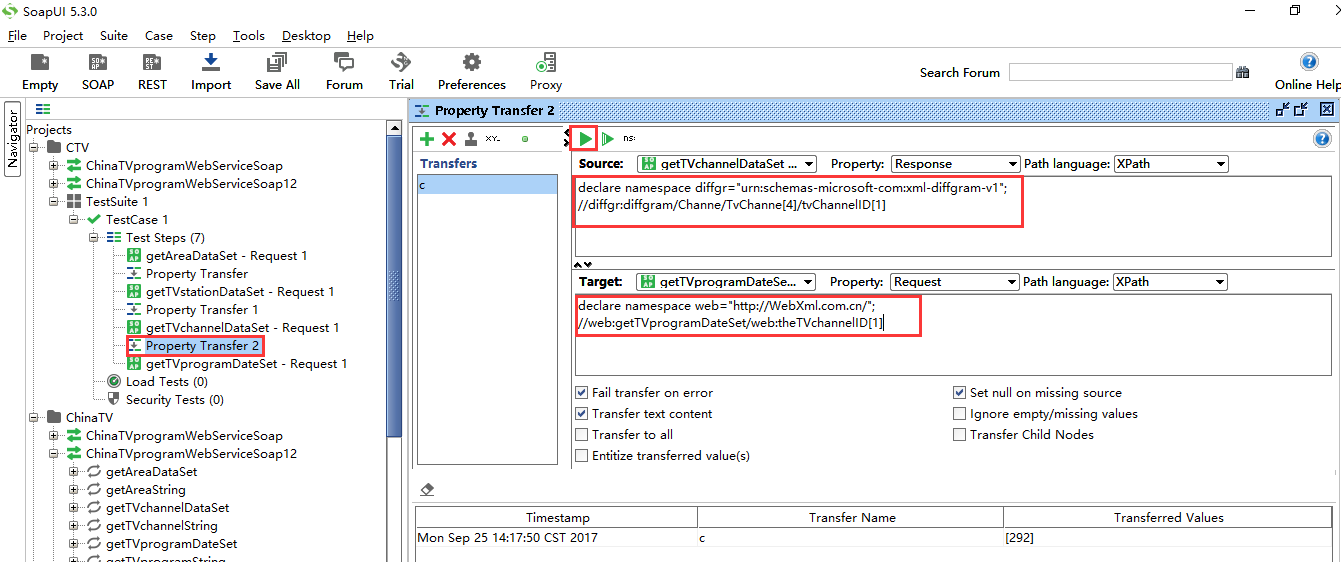Open the Tools menu
The height and width of the screenshot is (562, 1341).
point(249,36)
